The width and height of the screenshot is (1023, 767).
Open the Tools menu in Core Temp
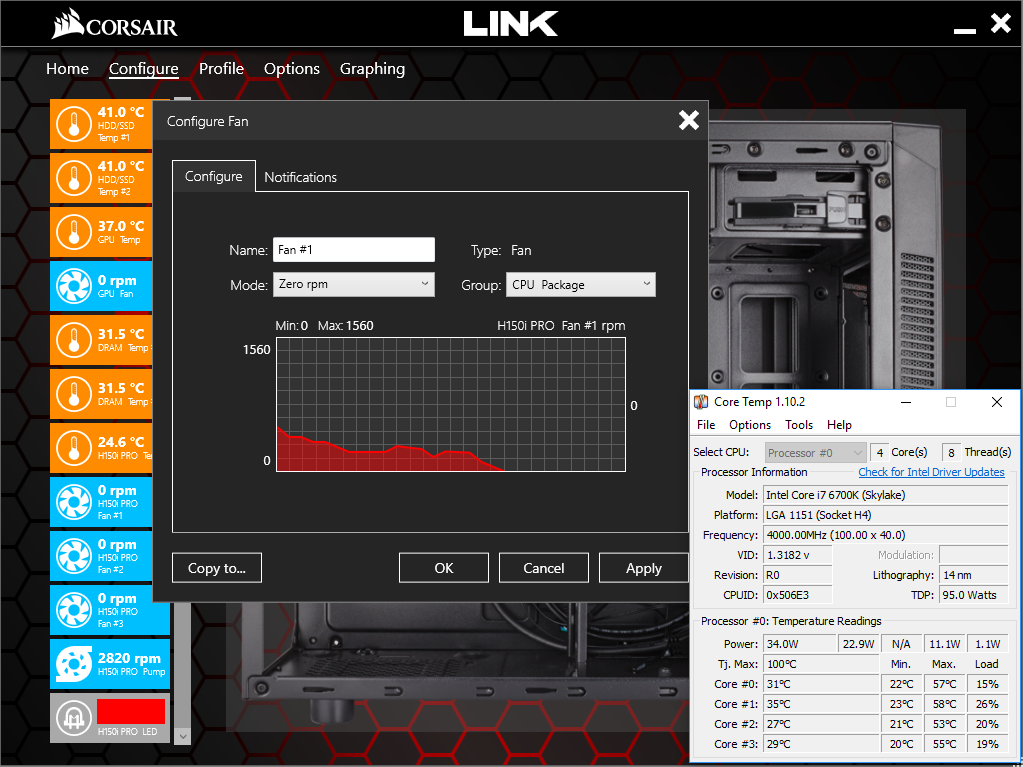pyautogui.click(x=799, y=425)
